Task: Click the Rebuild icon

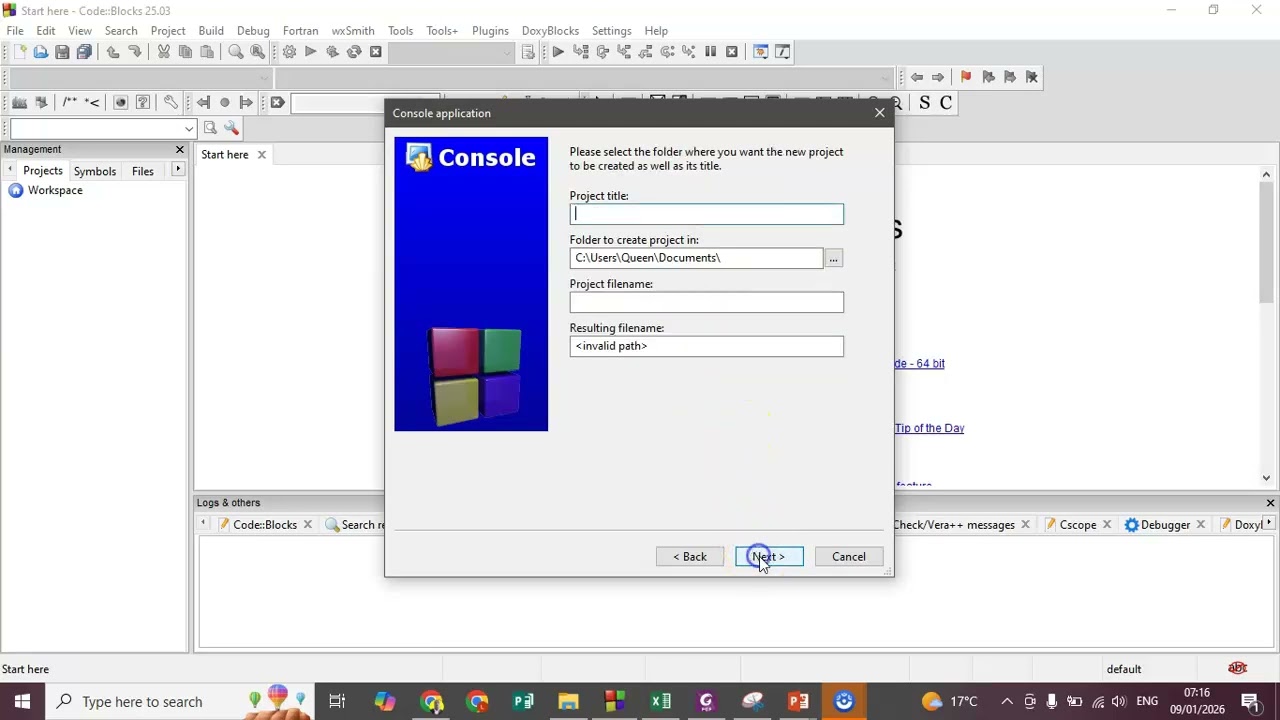Action: tap(354, 52)
